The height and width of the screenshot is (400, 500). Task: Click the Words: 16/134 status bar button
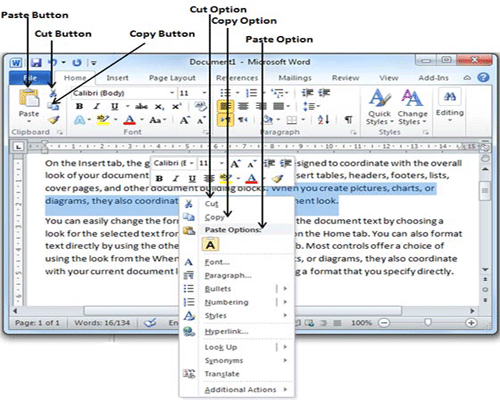point(102,323)
